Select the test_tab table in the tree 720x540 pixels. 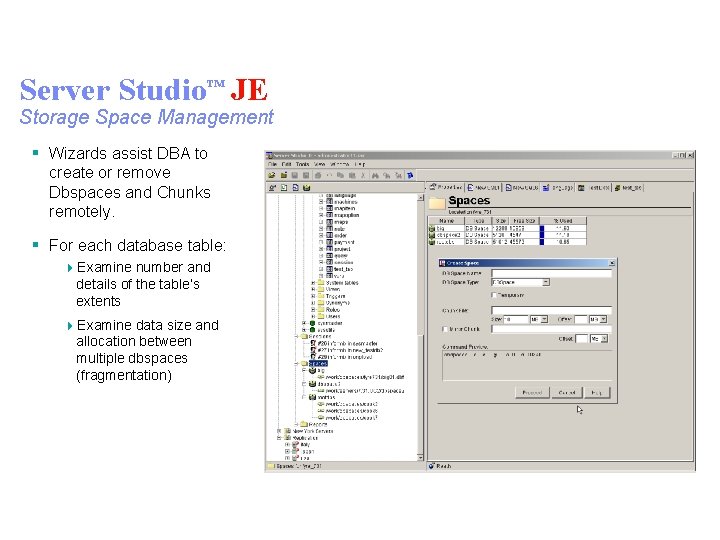click(343, 269)
